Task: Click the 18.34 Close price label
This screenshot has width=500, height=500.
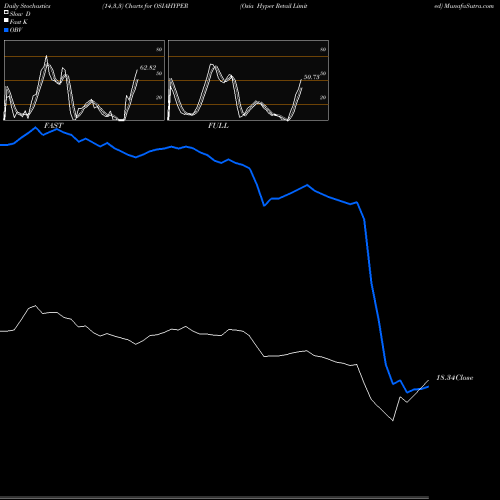Action: pyautogui.click(x=455, y=377)
